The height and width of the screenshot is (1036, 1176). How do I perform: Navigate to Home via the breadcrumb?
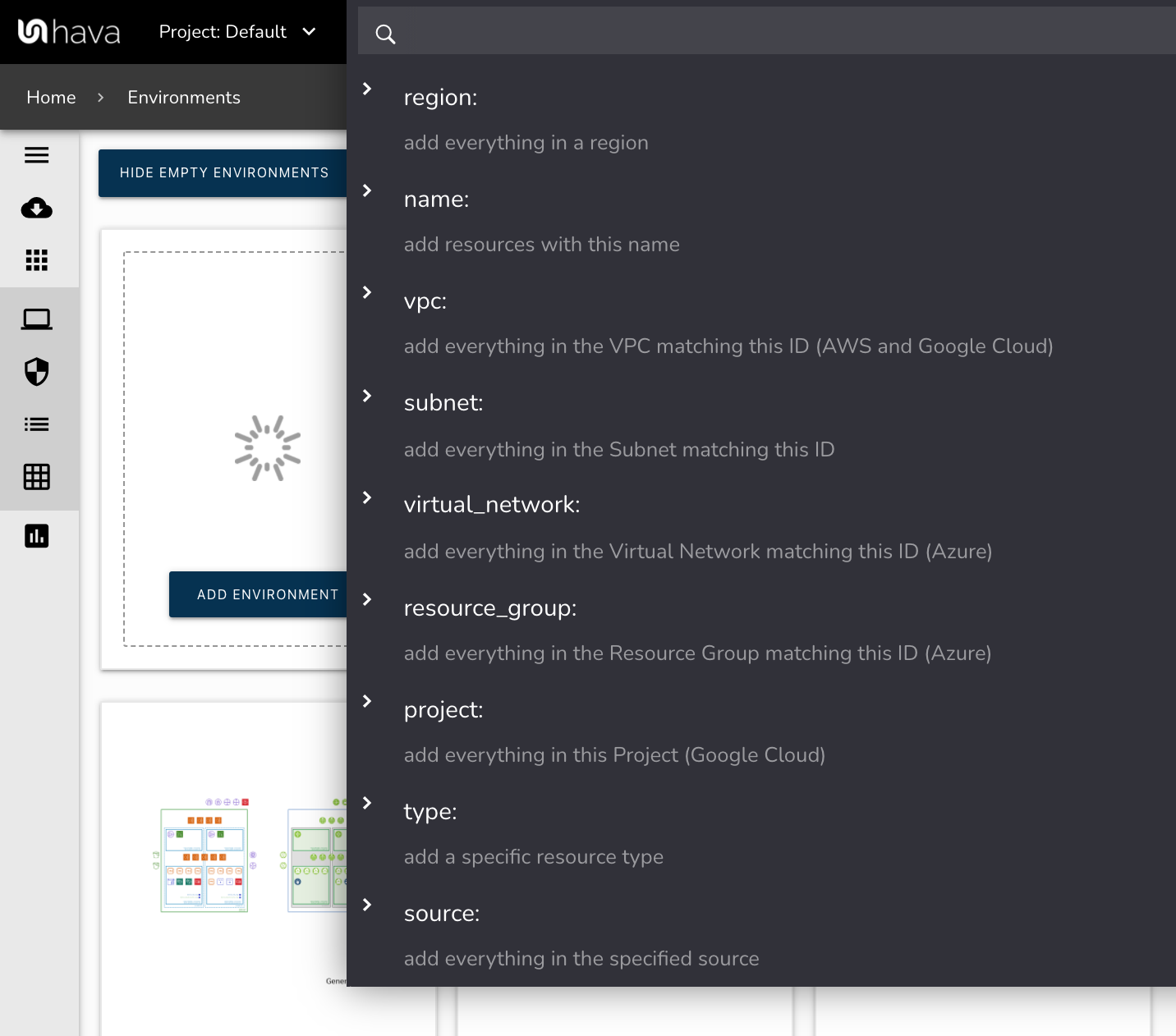[x=51, y=97]
